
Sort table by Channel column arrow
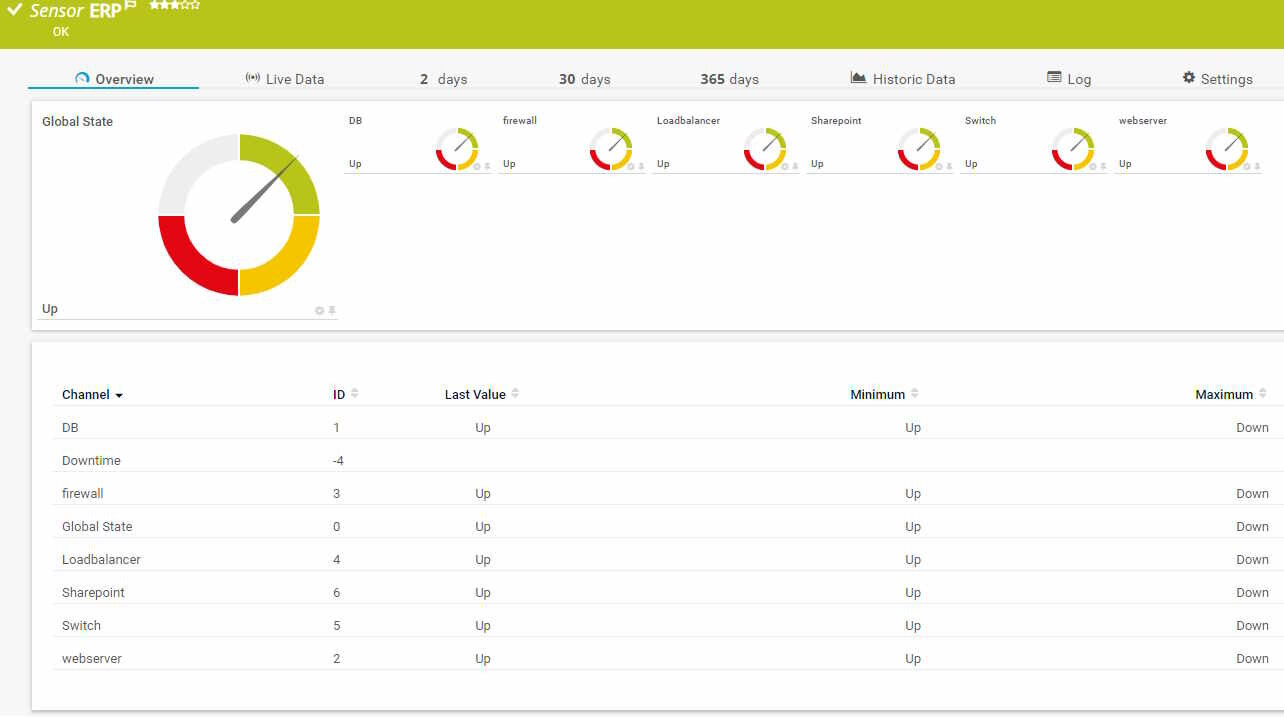pyautogui.click(x=119, y=396)
